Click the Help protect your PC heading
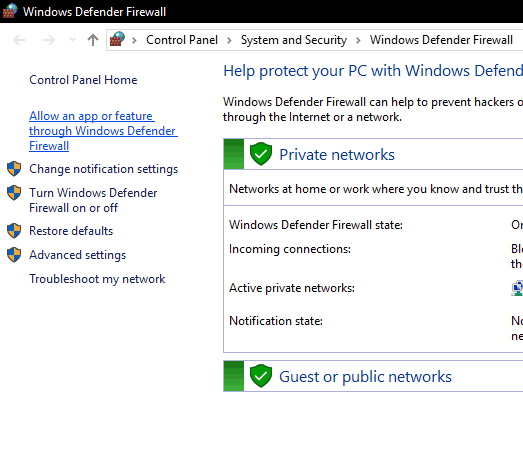The image size is (523, 450). pos(373,71)
